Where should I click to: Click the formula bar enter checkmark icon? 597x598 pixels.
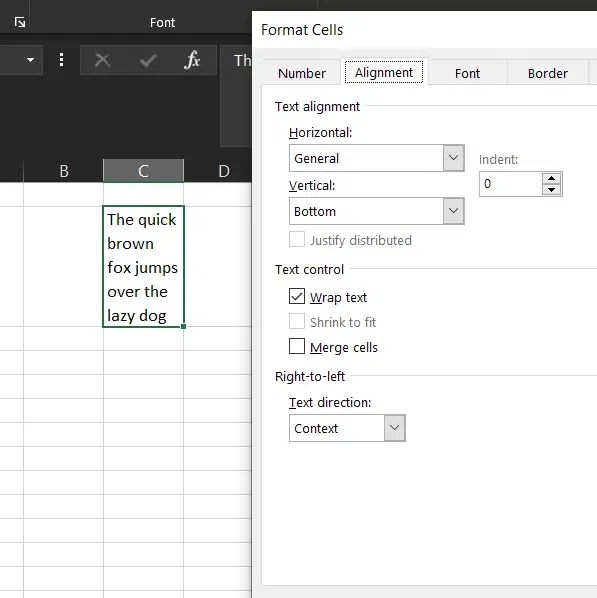point(148,60)
